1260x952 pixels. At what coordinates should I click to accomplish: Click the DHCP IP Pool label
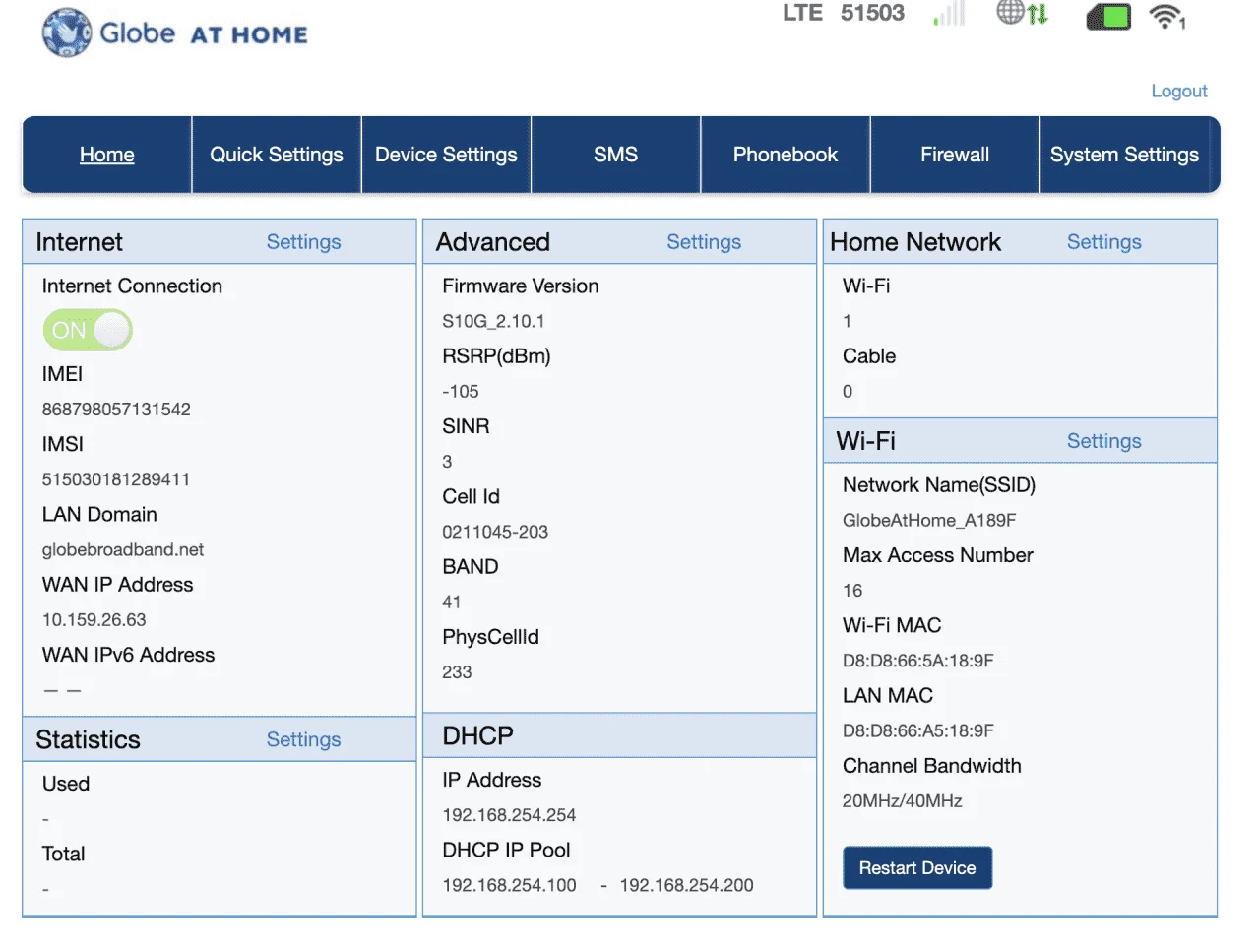click(x=506, y=850)
